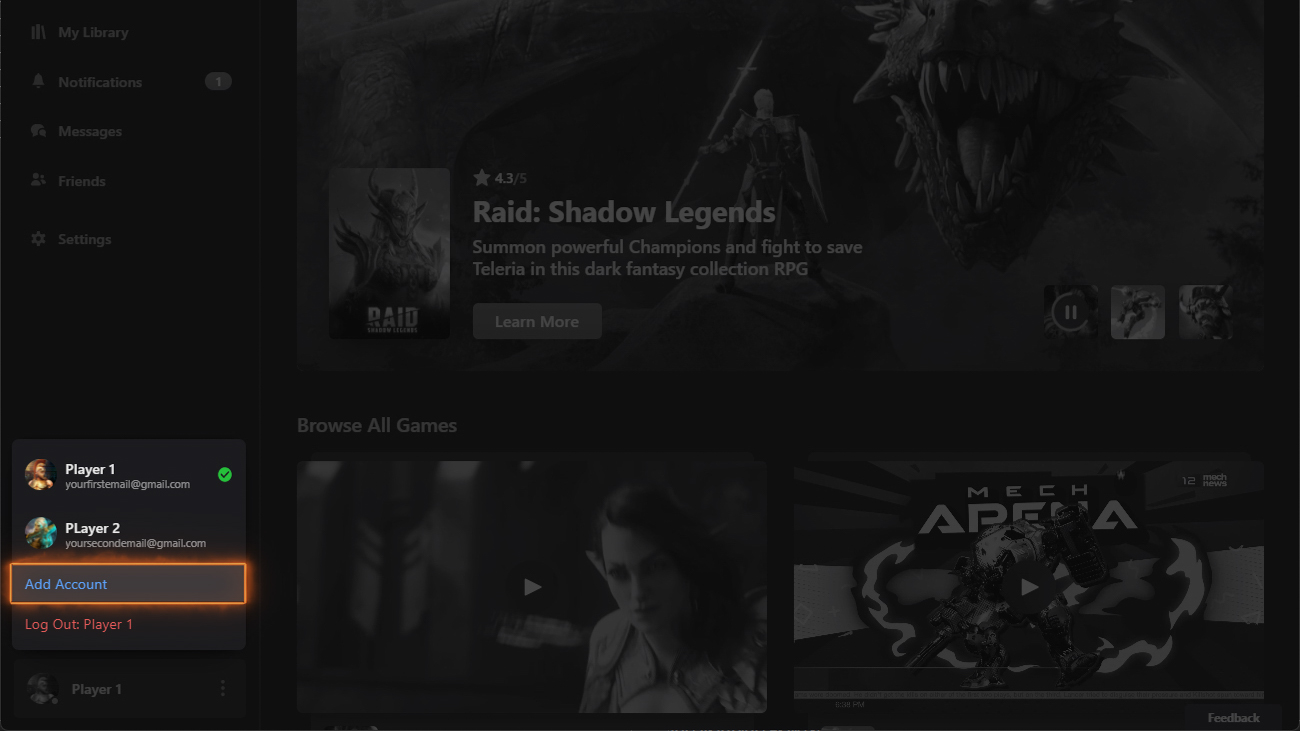Viewport: 1300px width, 731px height.
Task: Select the yoursecondemail@gmail.com address
Action: tap(135, 543)
